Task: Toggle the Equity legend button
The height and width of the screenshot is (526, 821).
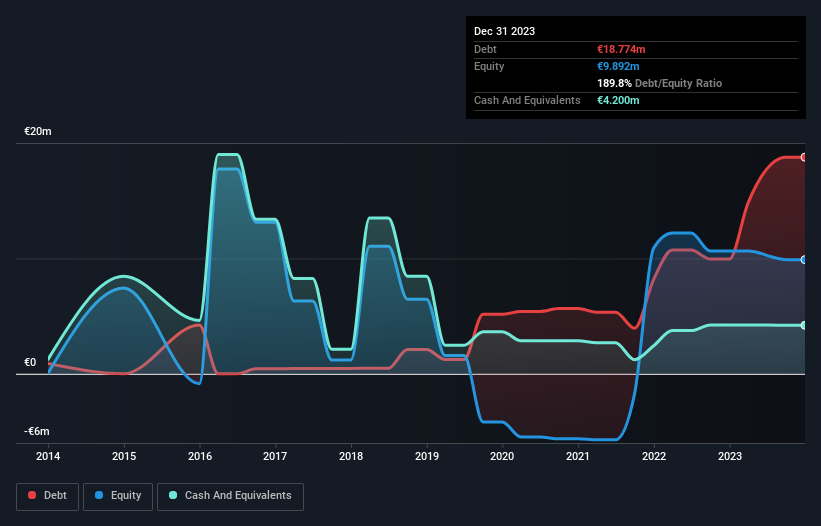Action: click(x=118, y=496)
